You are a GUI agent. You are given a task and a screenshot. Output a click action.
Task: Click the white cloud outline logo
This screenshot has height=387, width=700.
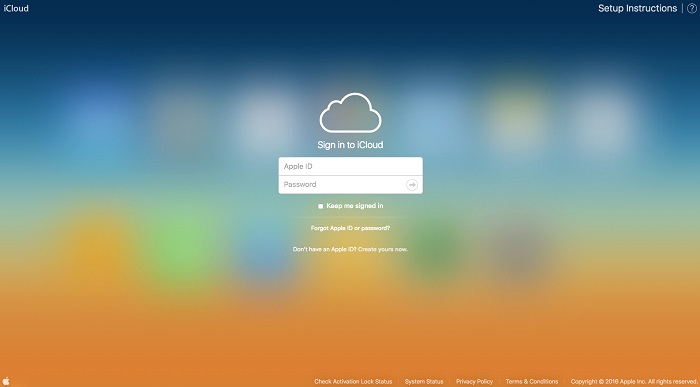coord(350,113)
